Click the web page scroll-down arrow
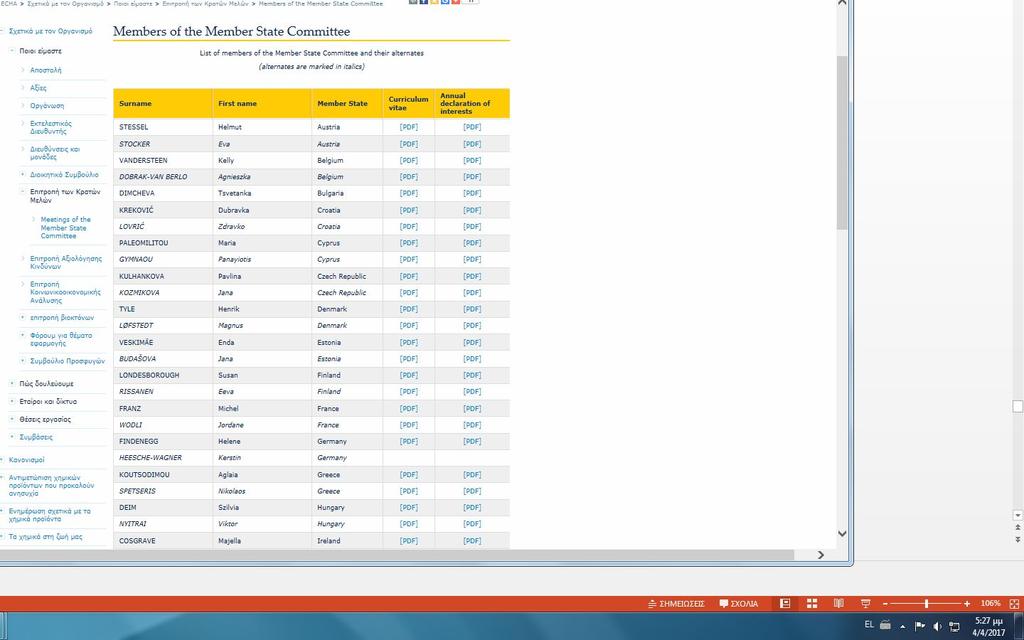 point(842,534)
